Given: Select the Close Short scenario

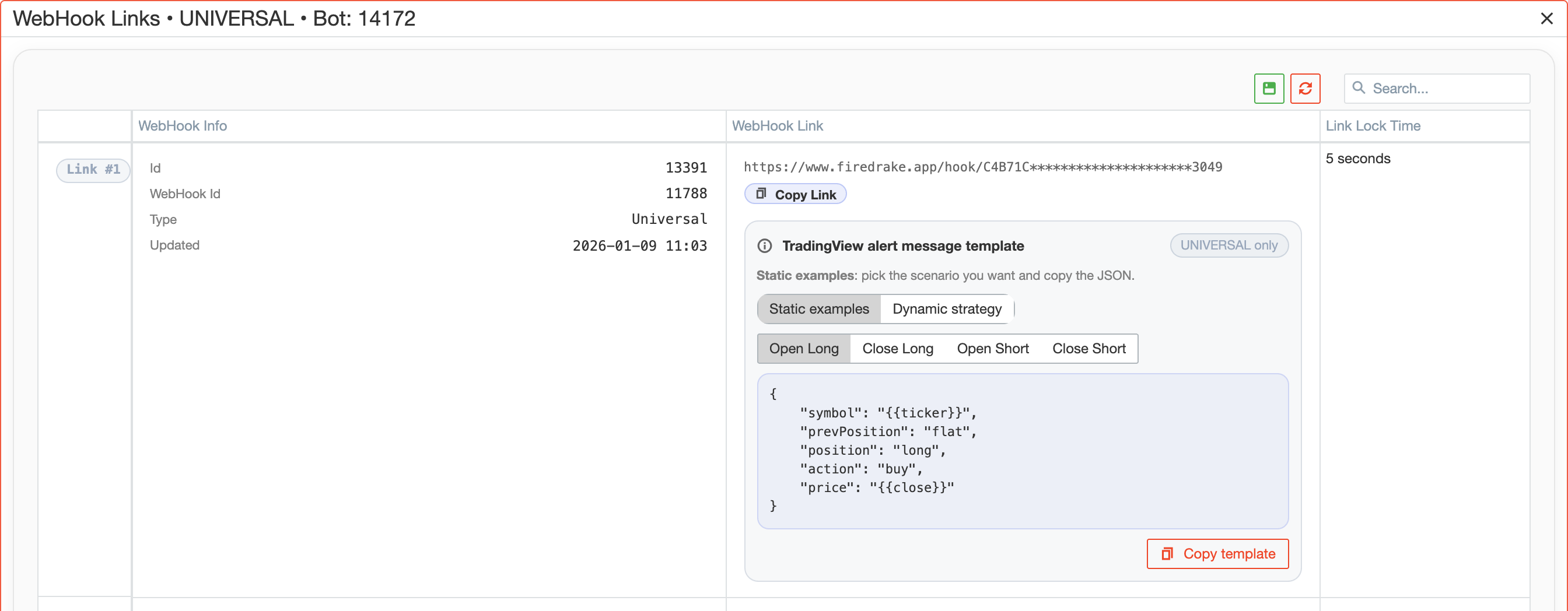Looking at the screenshot, I should (1088, 349).
